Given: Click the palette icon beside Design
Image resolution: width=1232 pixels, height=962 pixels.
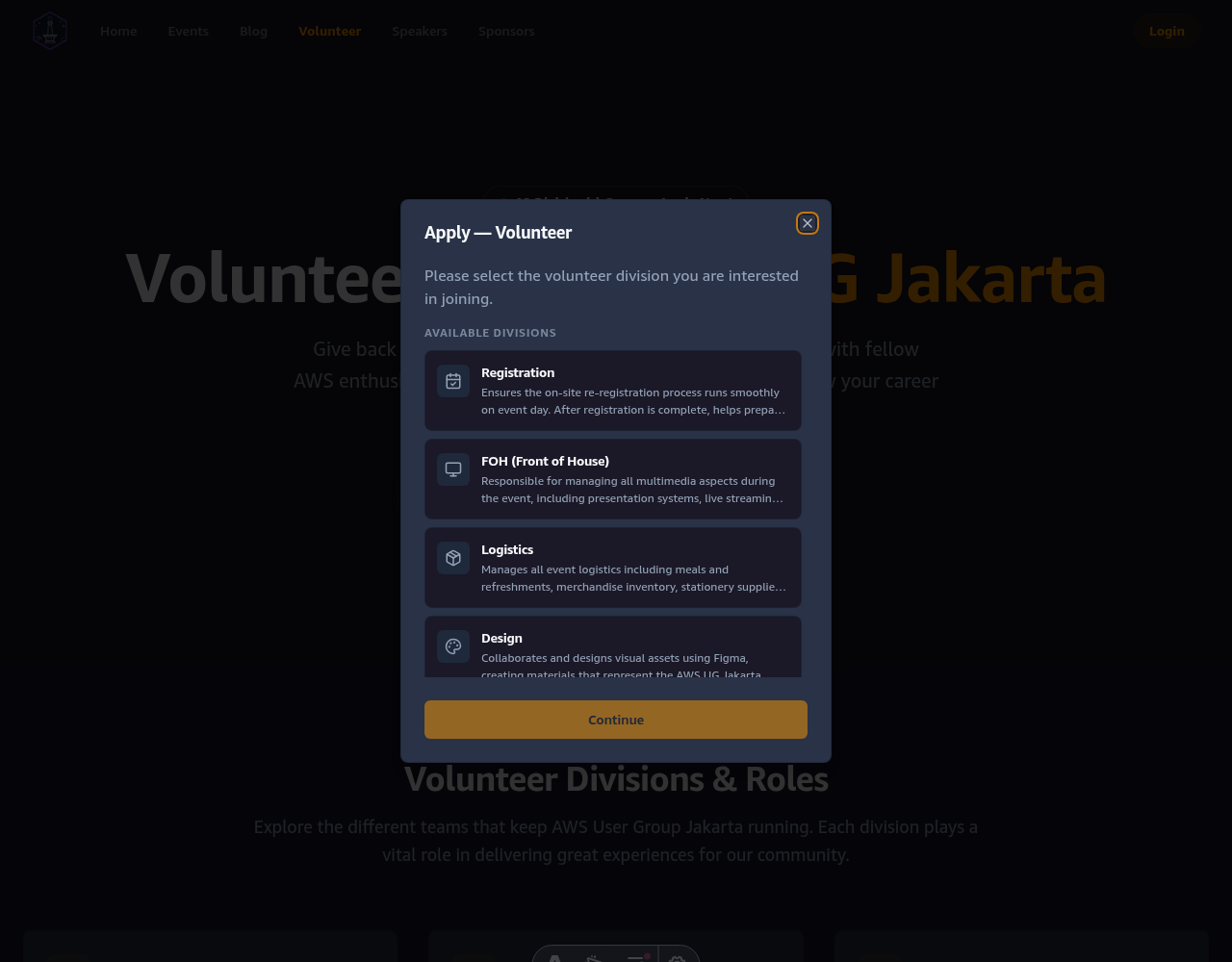Looking at the screenshot, I should (453, 646).
